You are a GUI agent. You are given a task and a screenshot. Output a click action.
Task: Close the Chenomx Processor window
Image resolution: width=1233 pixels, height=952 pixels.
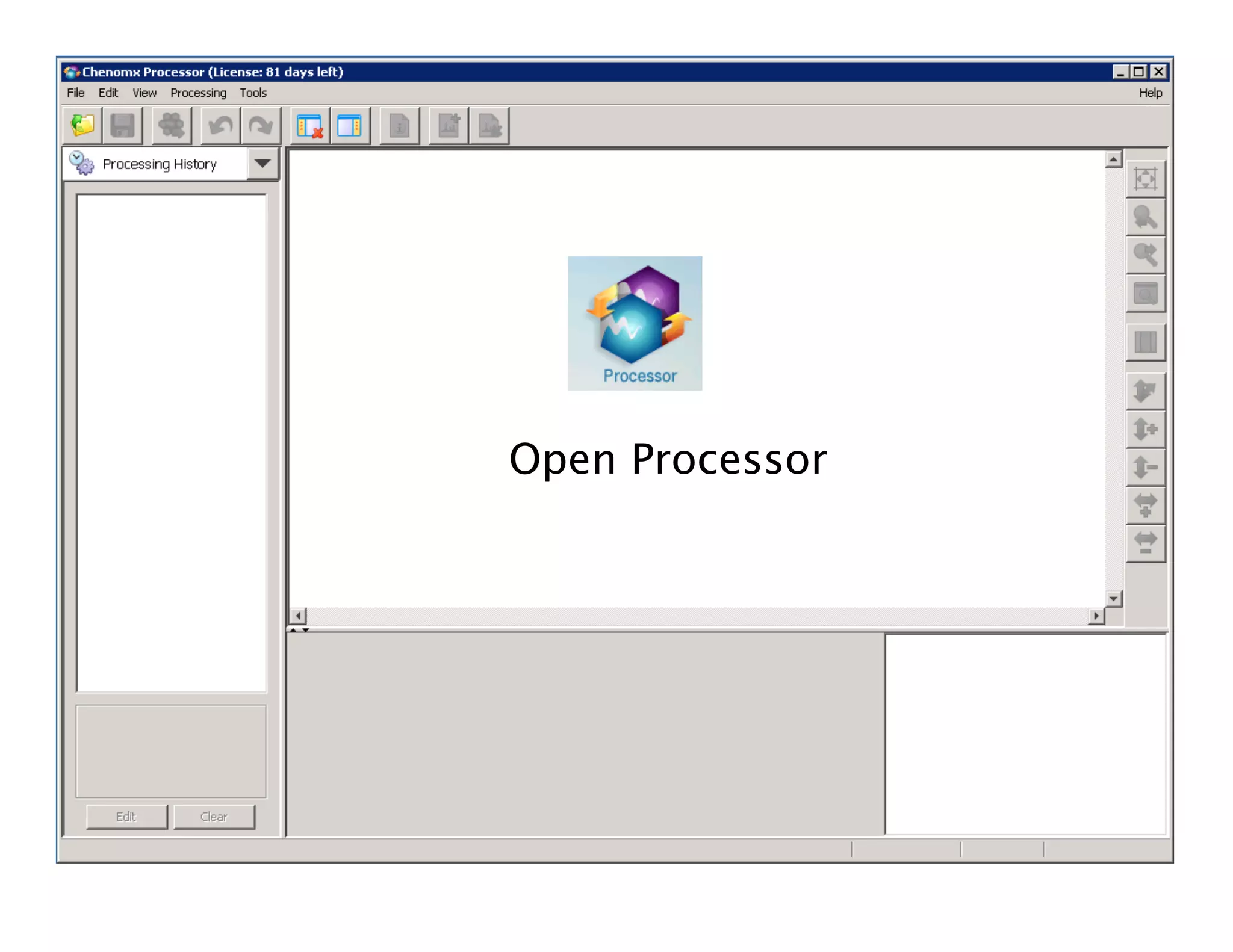[1158, 72]
